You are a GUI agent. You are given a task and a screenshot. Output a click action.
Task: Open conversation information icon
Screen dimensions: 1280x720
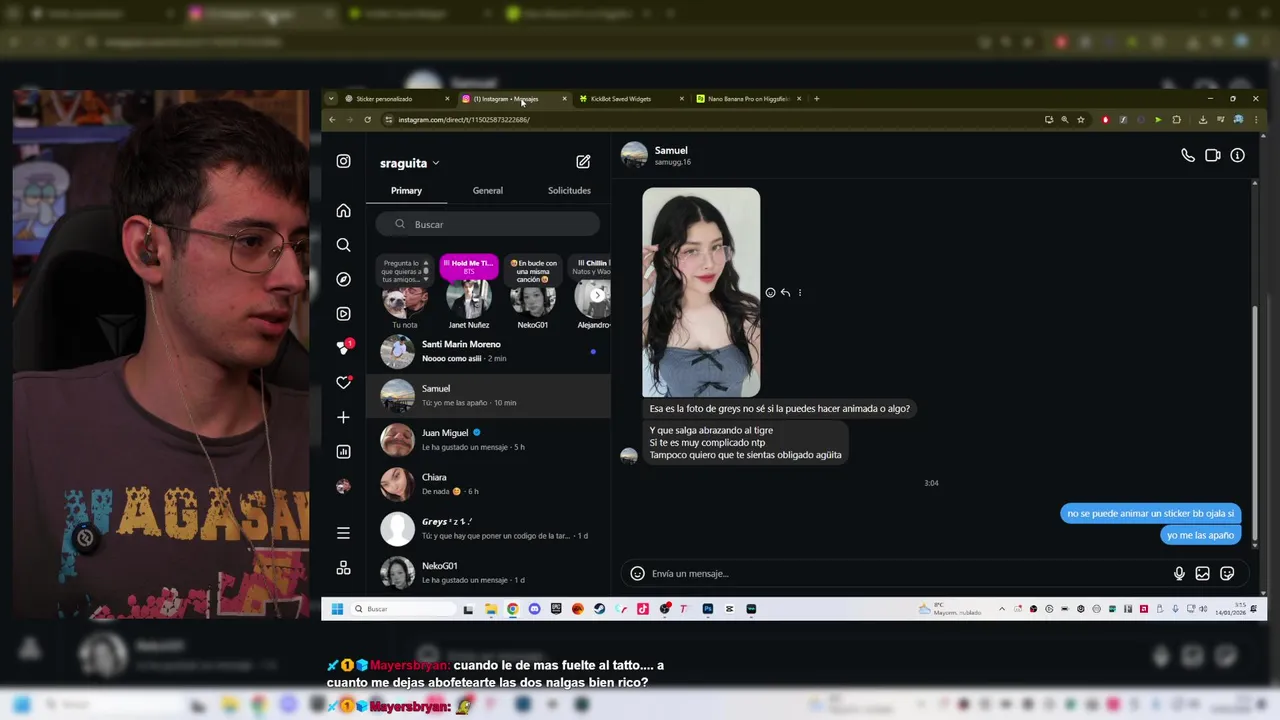coord(1238,155)
